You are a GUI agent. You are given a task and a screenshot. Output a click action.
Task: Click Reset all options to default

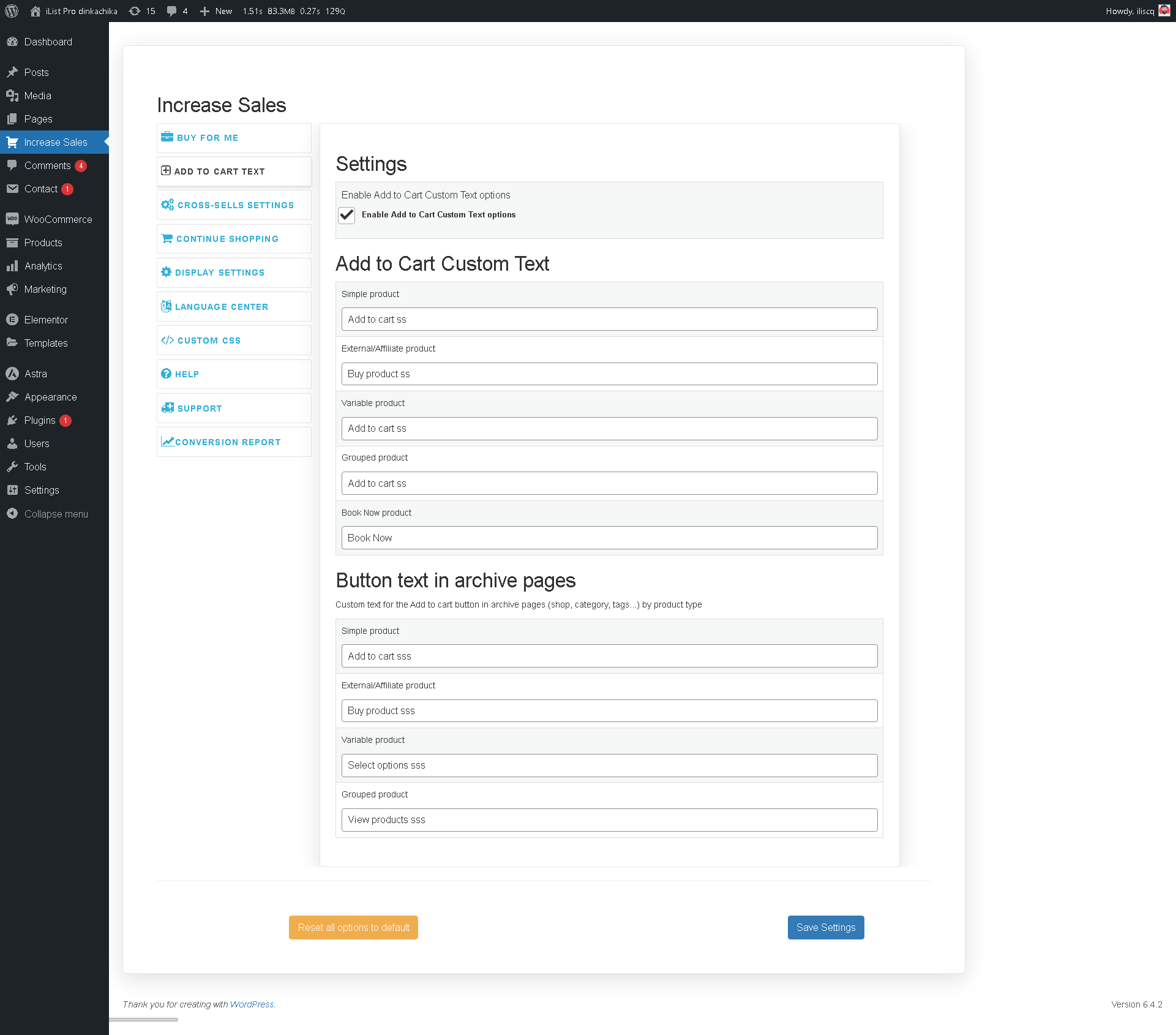(x=353, y=927)
